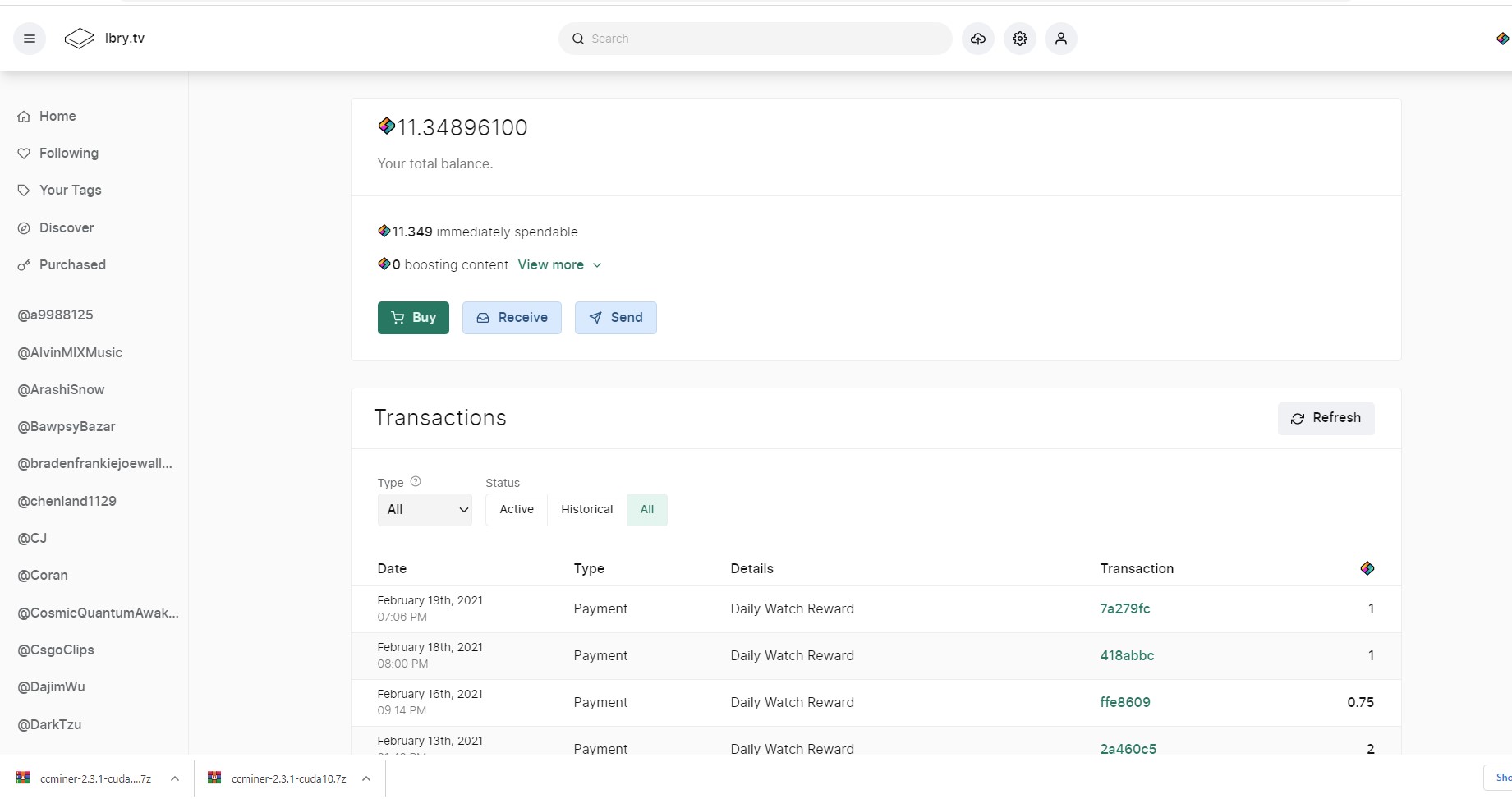Click the upload cloud icon
1512x799 pixels.
pyautogui.click(x=978, y=39)
